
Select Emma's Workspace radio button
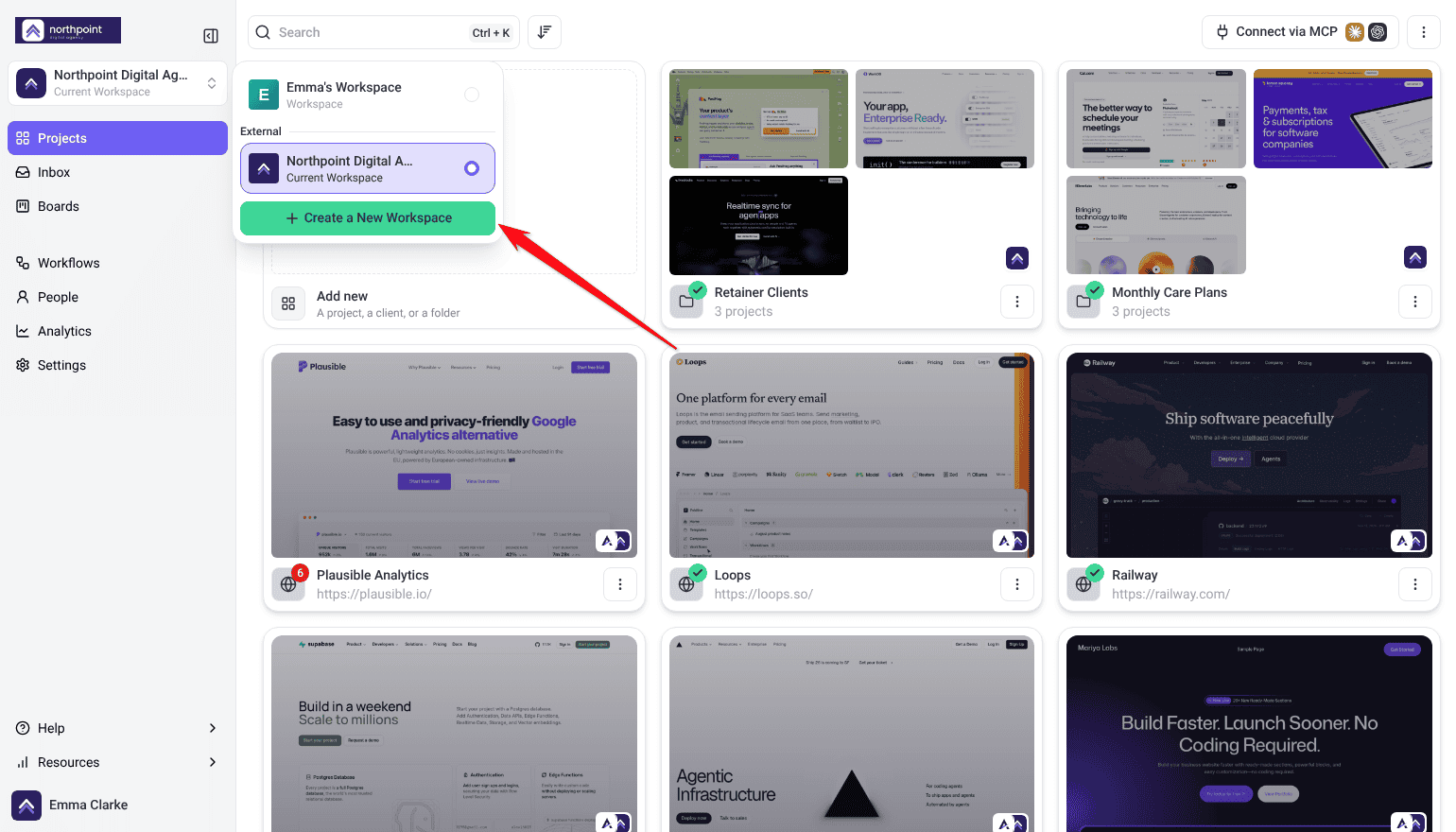click(472, 95)
